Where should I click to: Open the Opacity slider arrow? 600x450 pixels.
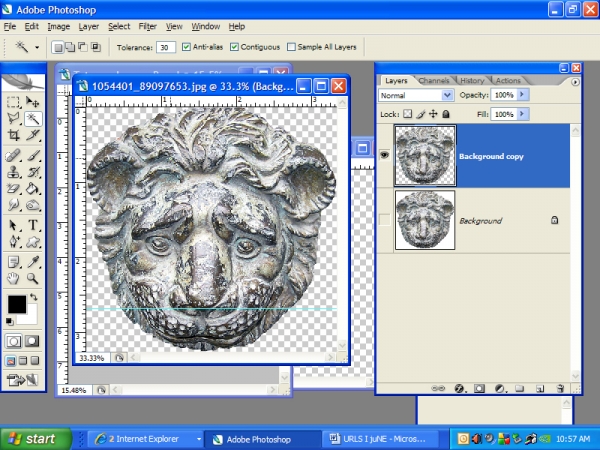(x=522, y=95)
